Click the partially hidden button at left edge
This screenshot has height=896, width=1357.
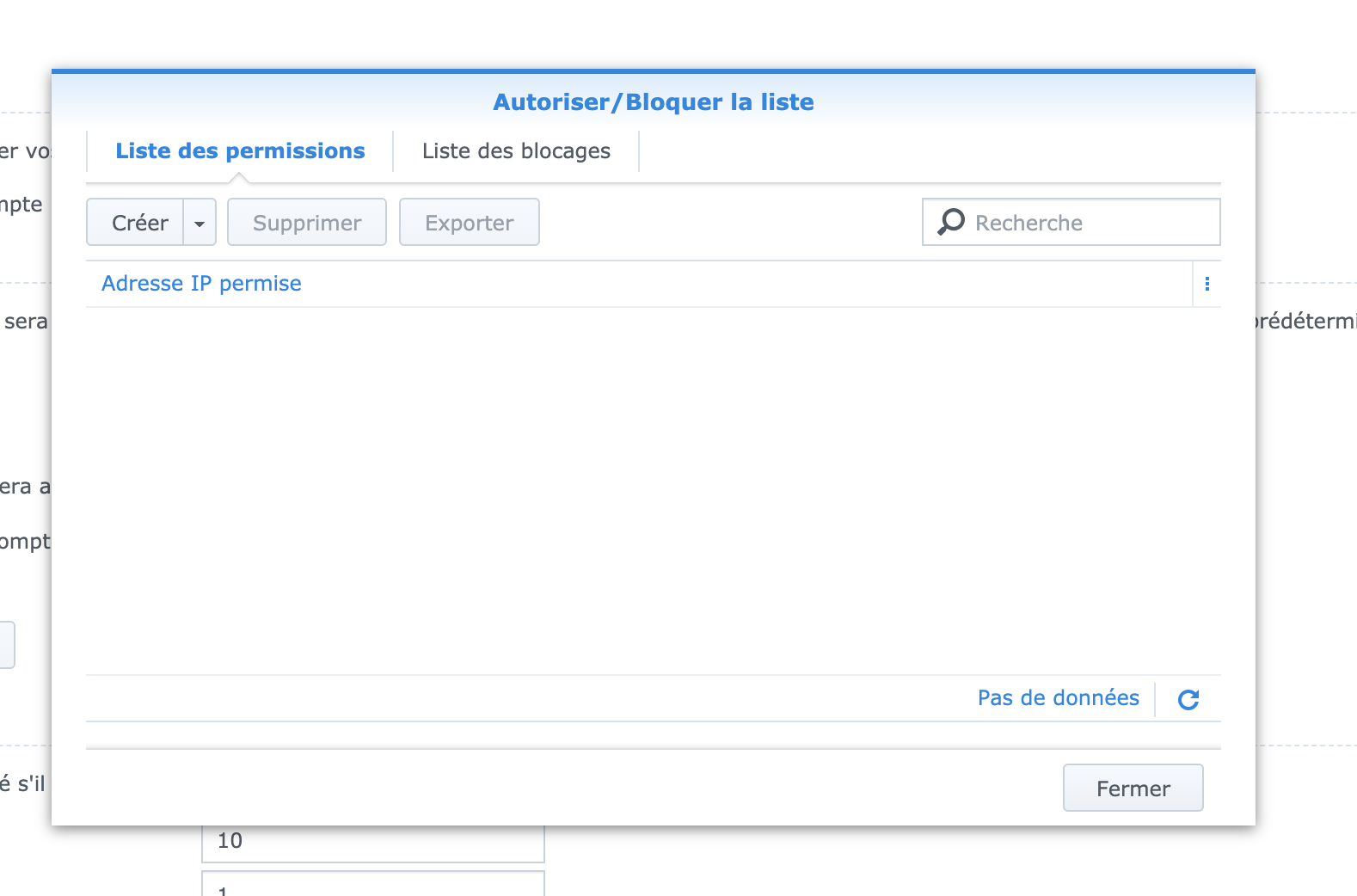click(7, 645)
